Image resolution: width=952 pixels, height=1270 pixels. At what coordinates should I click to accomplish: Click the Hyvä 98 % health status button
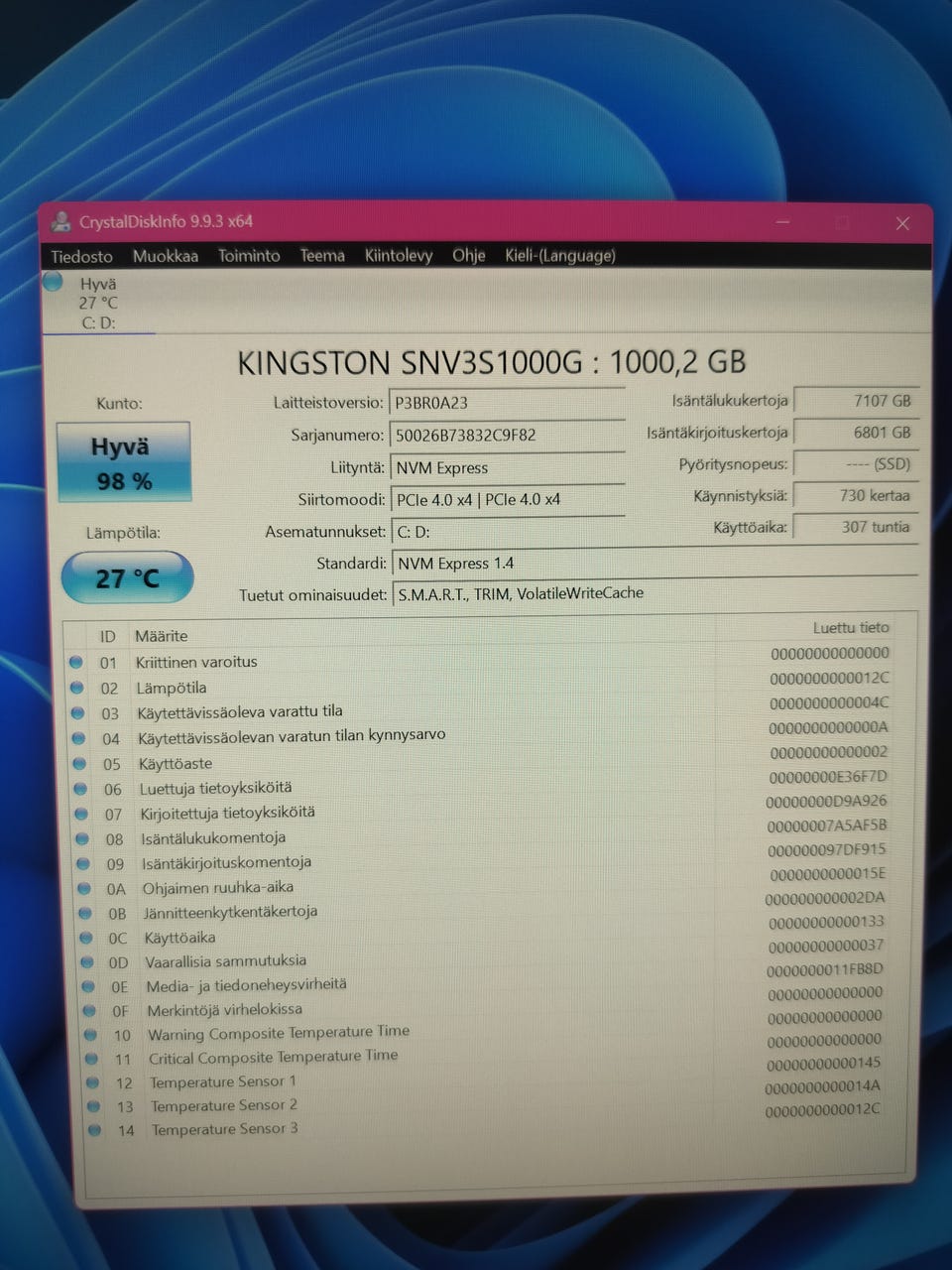124,462
